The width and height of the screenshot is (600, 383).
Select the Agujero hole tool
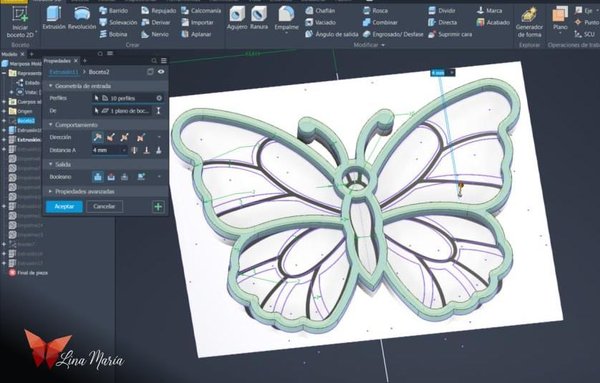237,18
